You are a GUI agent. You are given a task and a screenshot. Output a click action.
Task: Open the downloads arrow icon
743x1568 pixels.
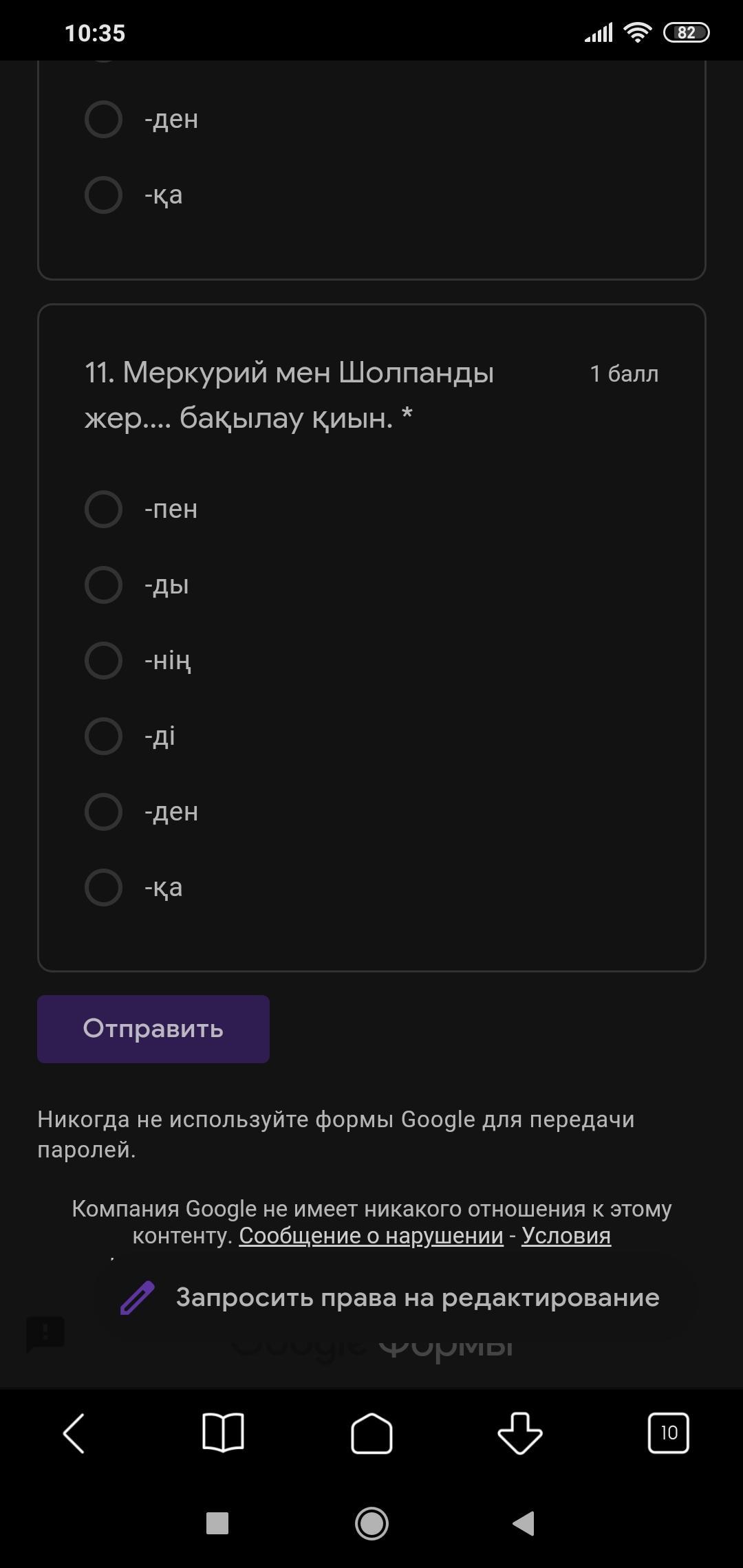[520, 1433]
